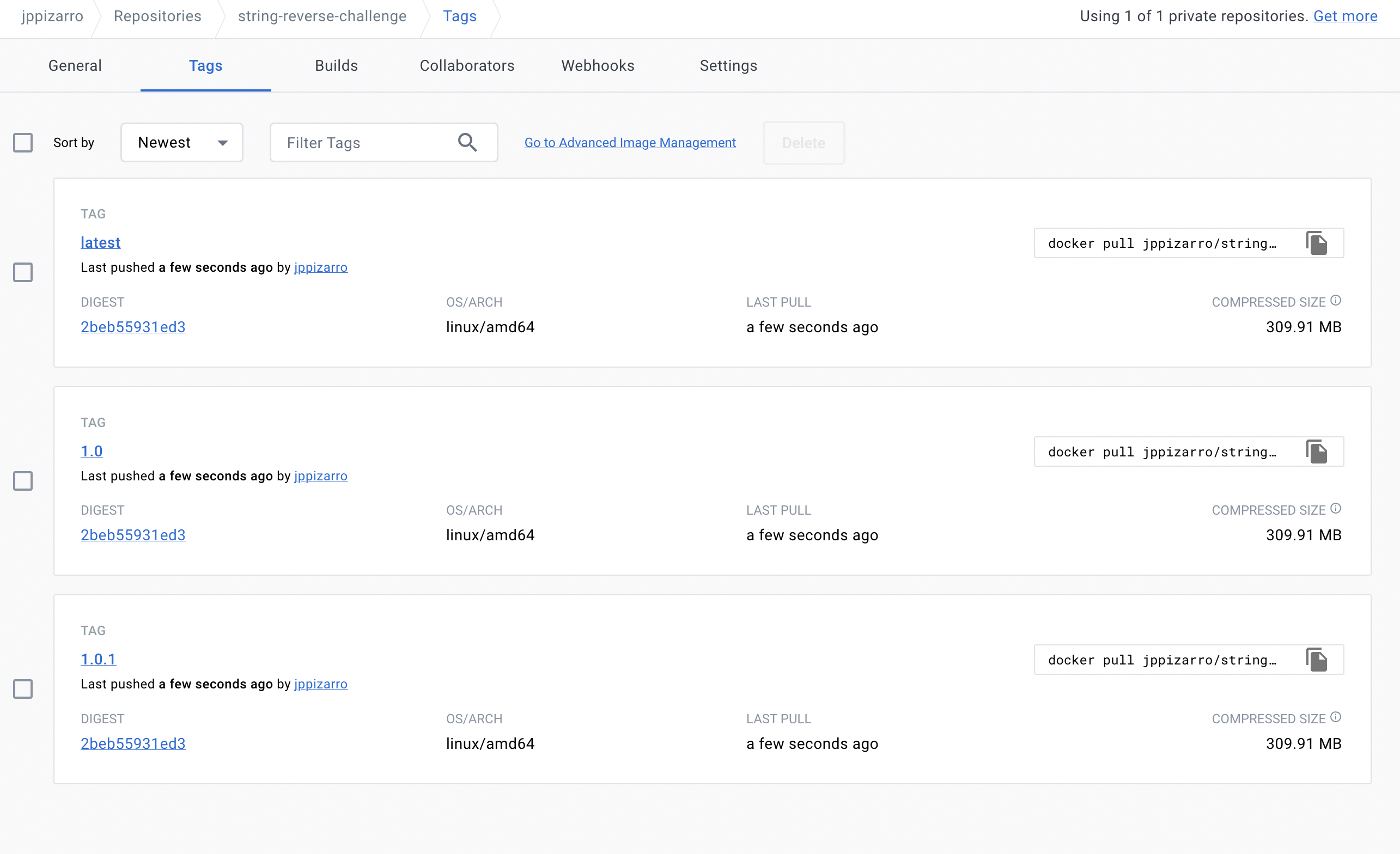Screen dimensions: 1400x854
Task: Select the 1.0 tag checkbox
Action: [23, 481]
